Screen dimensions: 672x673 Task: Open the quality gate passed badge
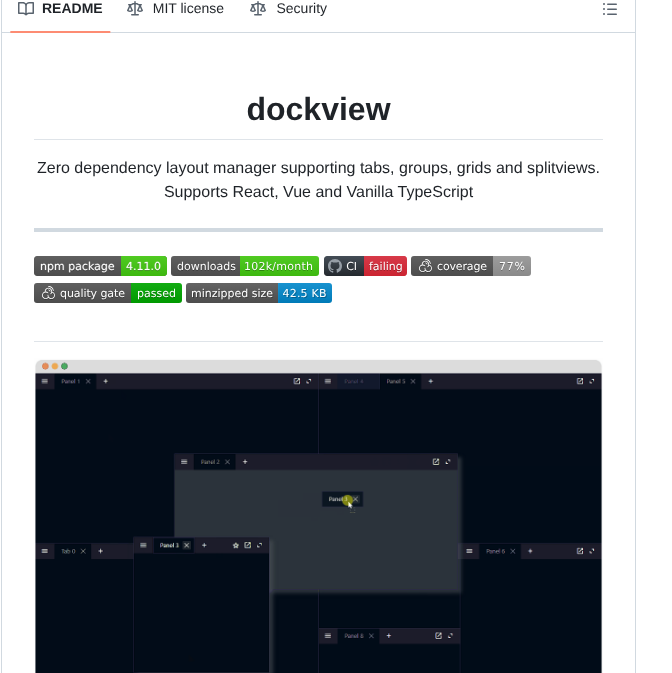pos(108,293)
